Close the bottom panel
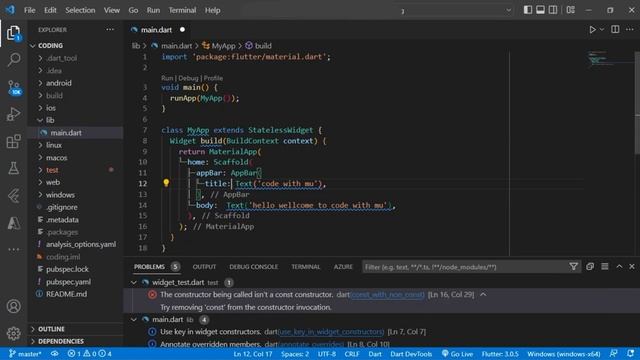 pyautogui.click(x=632, y=267)
